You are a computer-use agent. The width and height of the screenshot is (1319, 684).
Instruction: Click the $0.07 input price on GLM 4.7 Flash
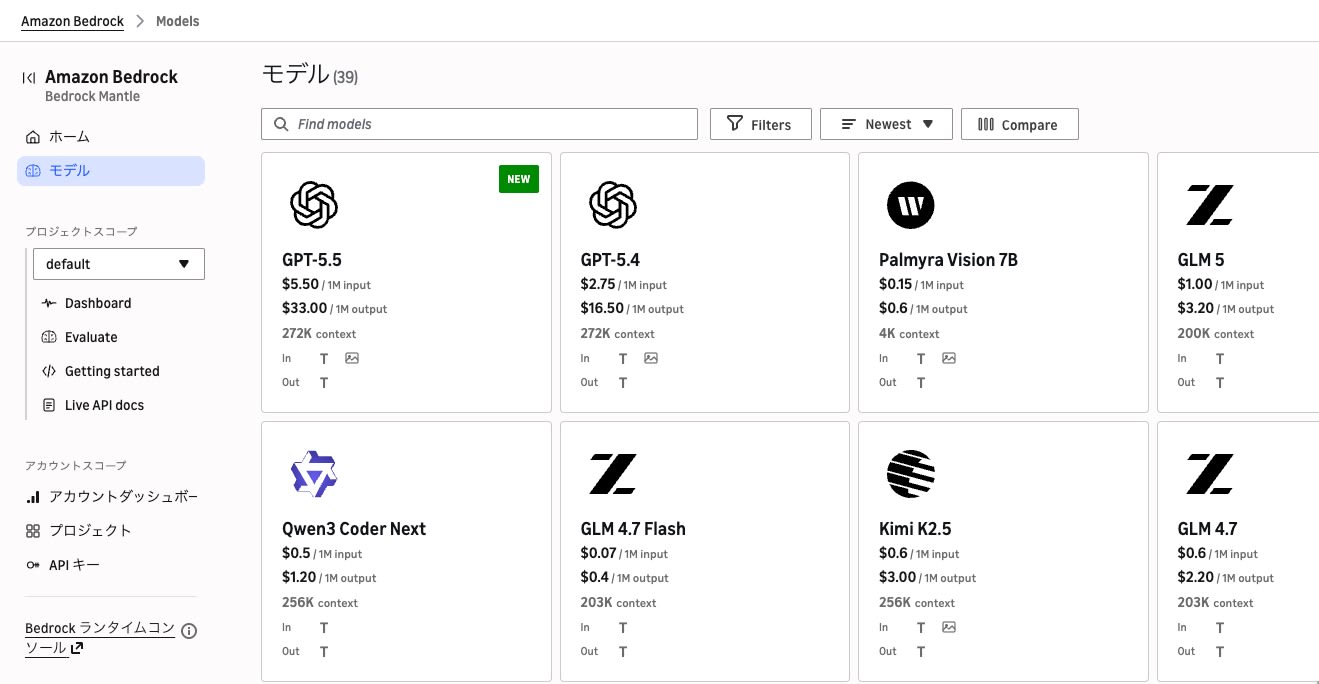point(599,553)
